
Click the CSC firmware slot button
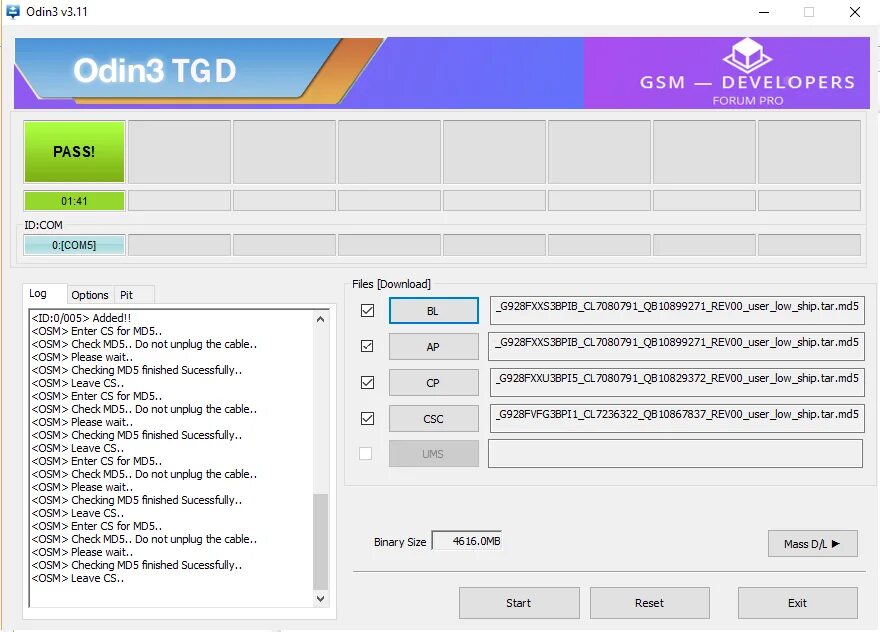pos(433,418)
